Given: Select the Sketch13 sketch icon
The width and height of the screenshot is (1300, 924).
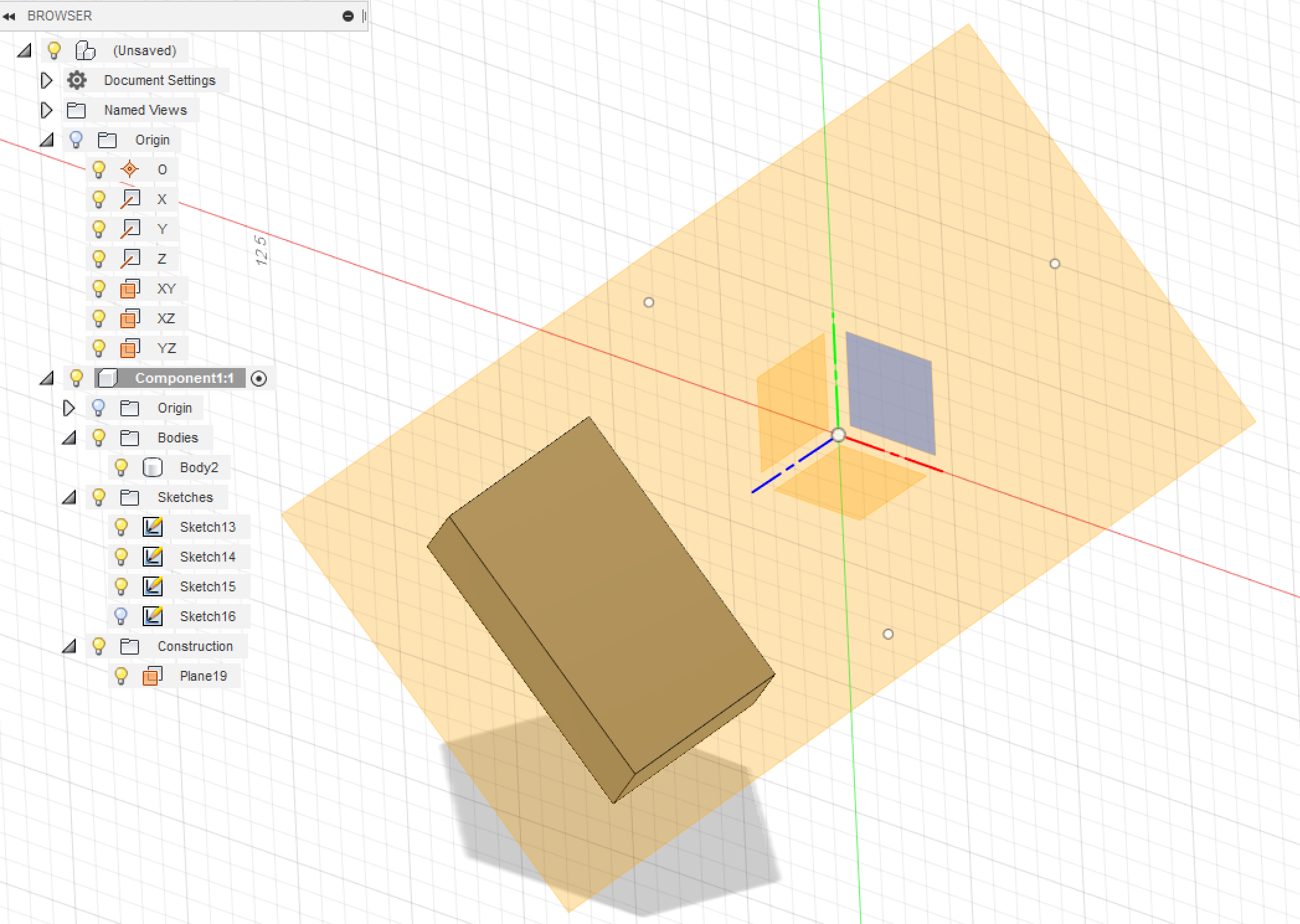Looking at the screenshot, I should pos(152,527).
